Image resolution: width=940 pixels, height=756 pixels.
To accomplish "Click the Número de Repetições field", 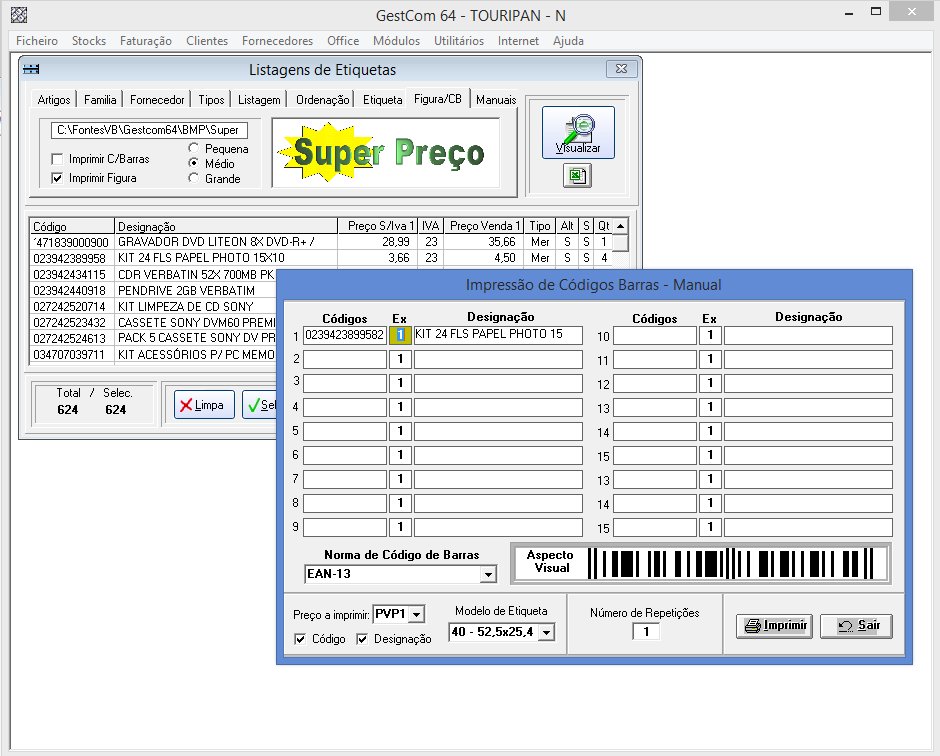I will pyautogui.click(x=645, y=632).
